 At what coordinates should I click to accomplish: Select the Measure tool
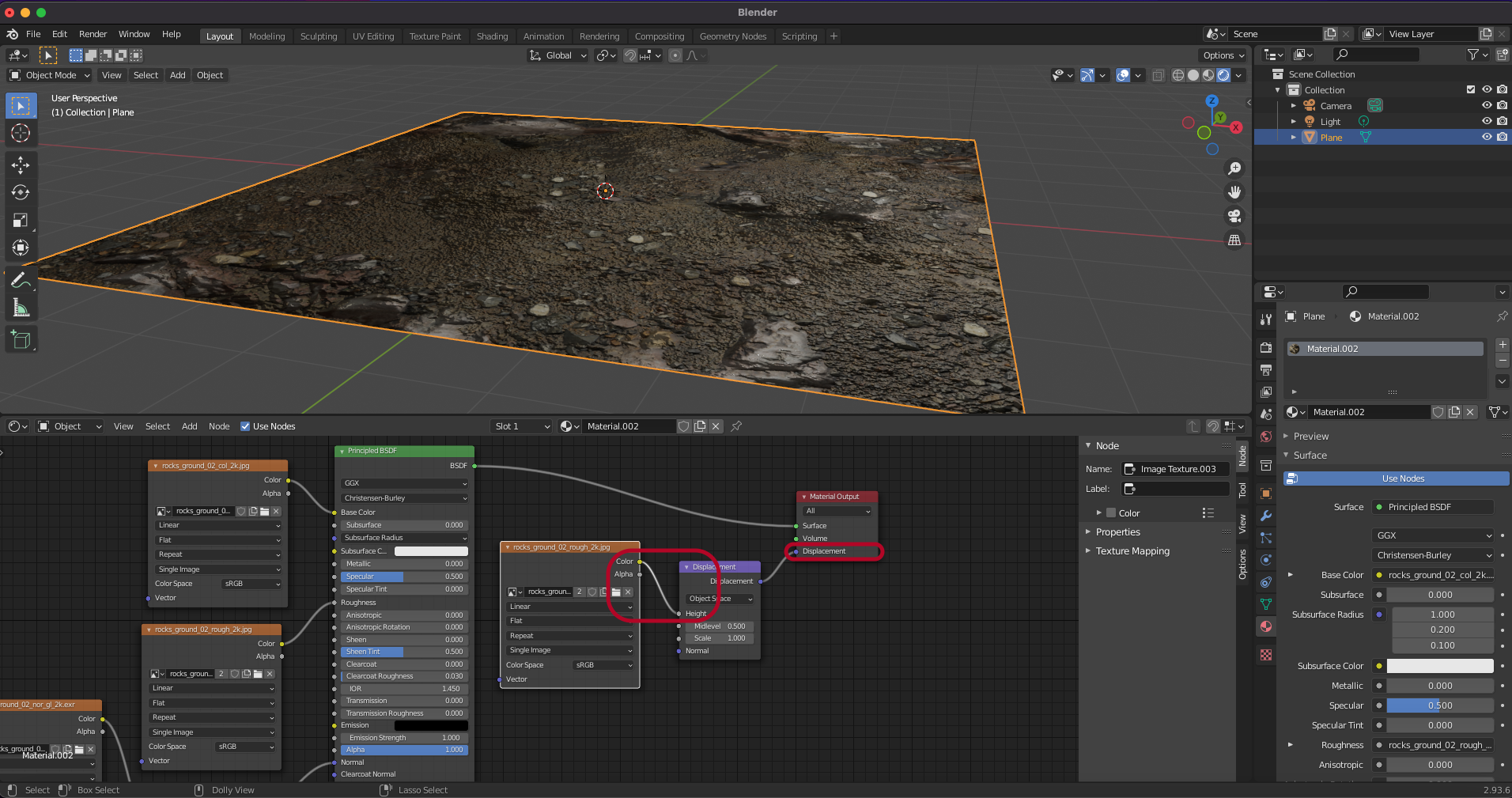(21, 308)
